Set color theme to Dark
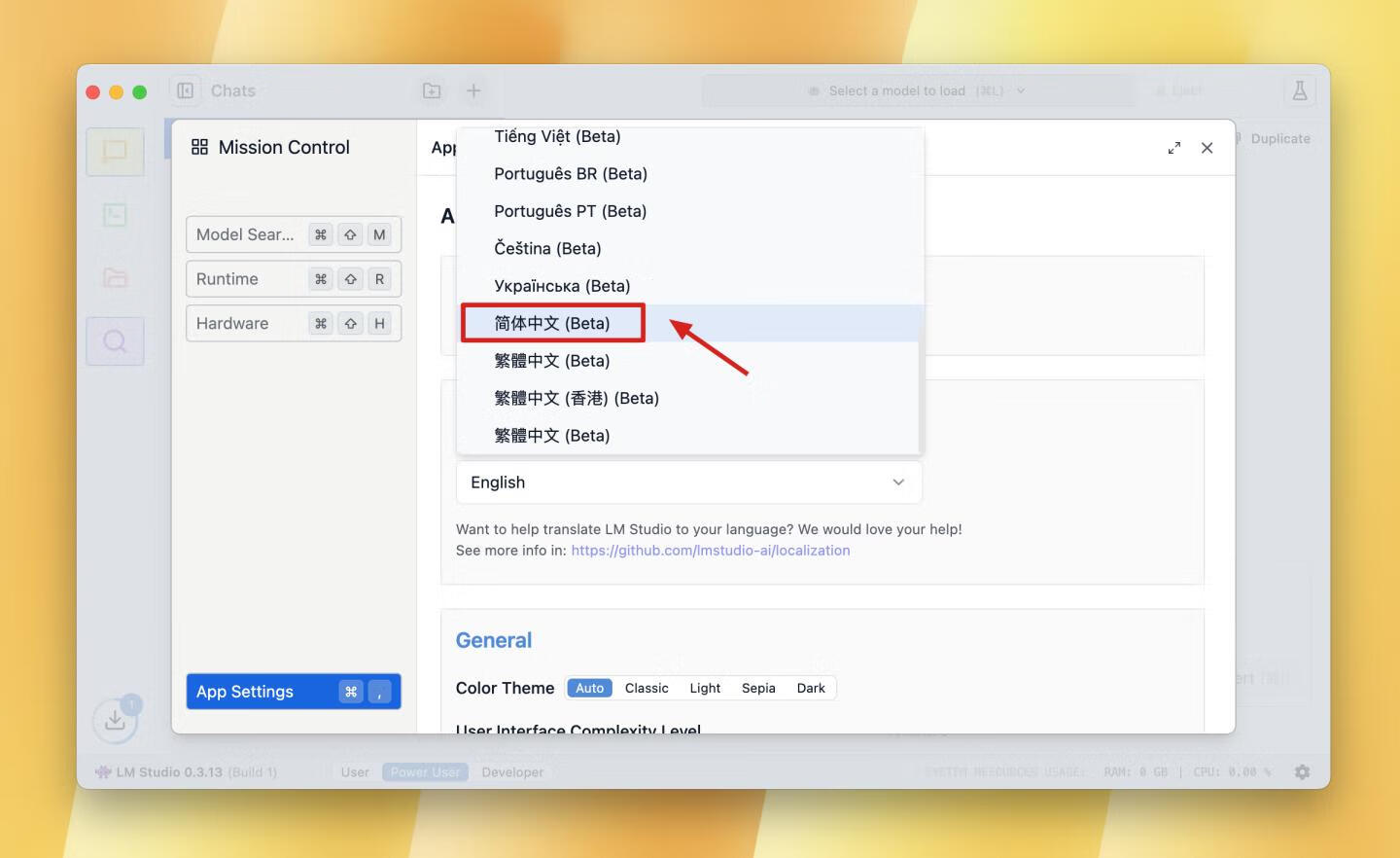The width and height of the screenshot is (1400, 858). 811,688
